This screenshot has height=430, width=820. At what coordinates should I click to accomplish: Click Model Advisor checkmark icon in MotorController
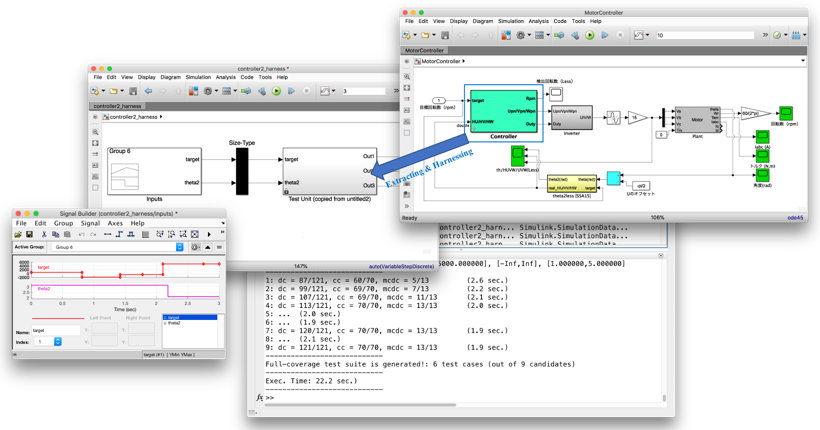777,35
